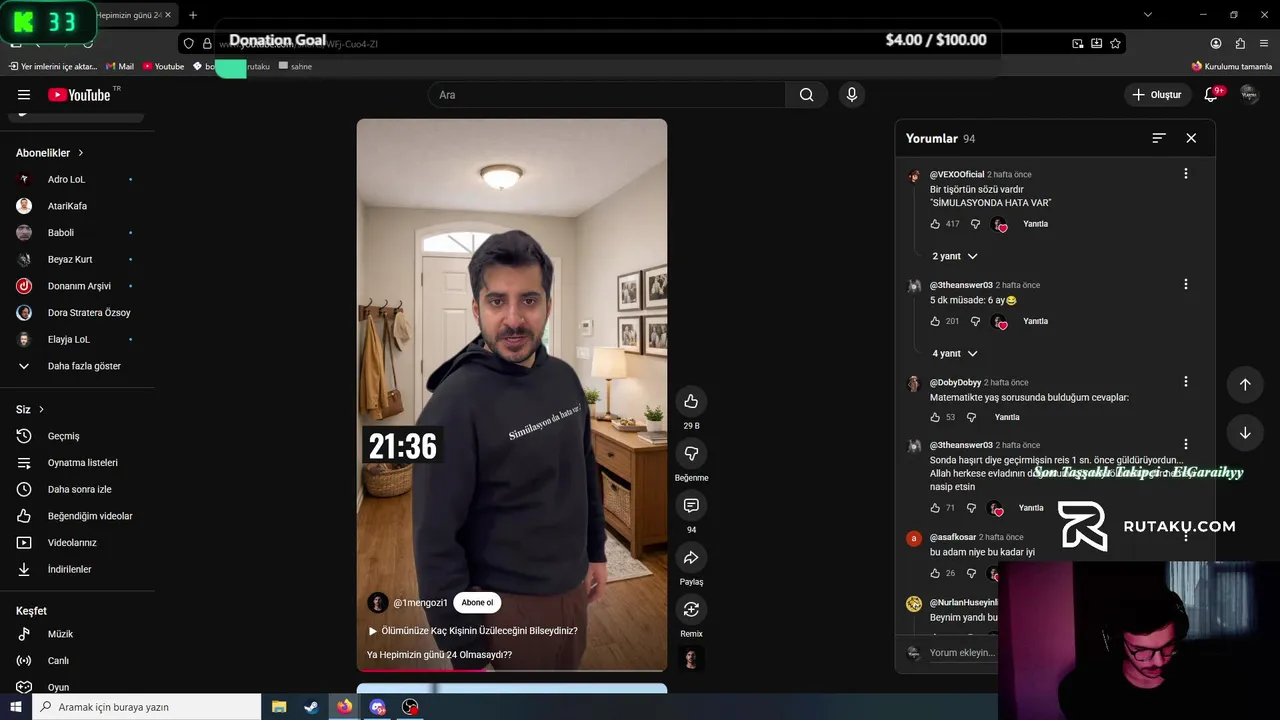Open the YouTube account avatar menu
Screen dimensions: 1280x720
click(1249, 95)
